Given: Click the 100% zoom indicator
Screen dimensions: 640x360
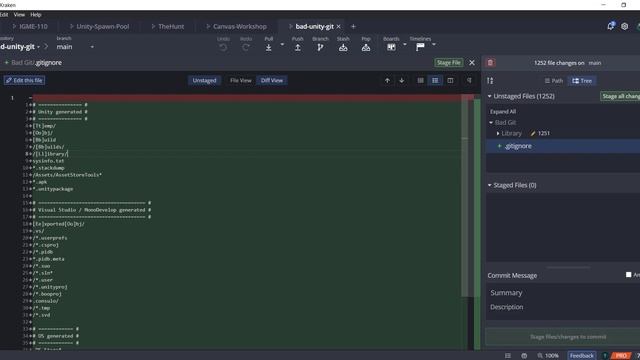Looking at the screenshot, I should tap(548, 356).
